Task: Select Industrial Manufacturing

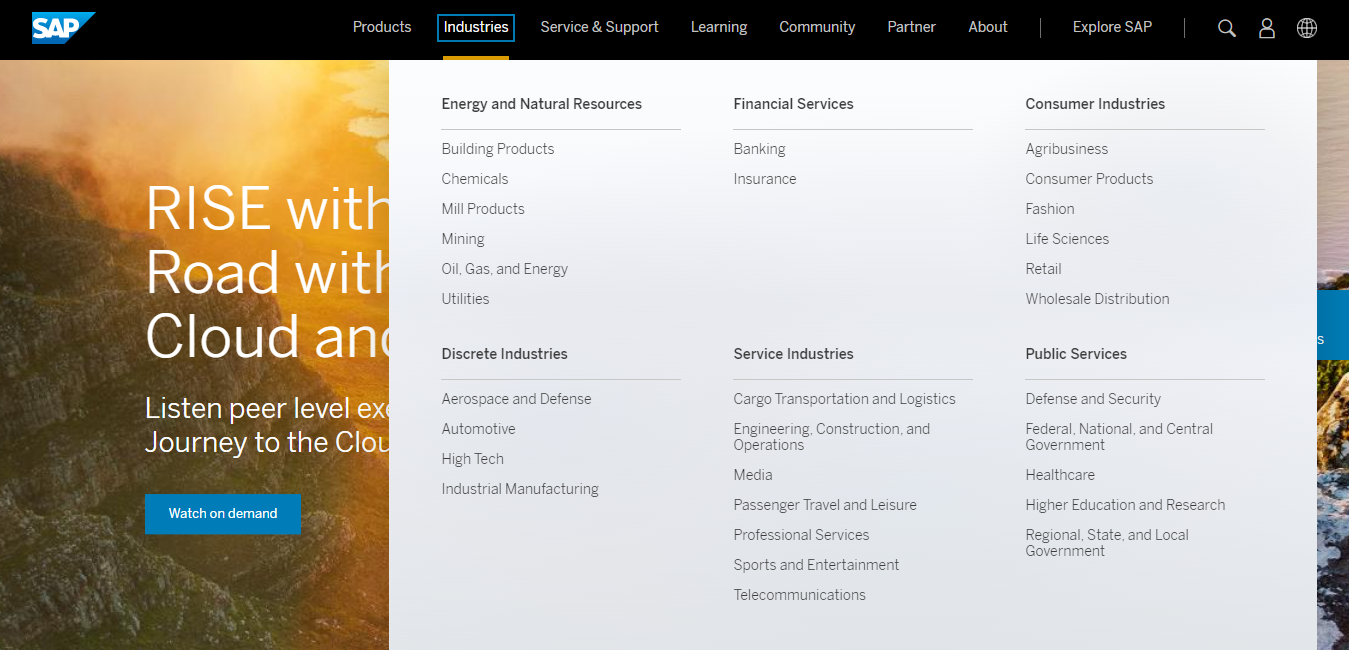Action: pos(520,489)
